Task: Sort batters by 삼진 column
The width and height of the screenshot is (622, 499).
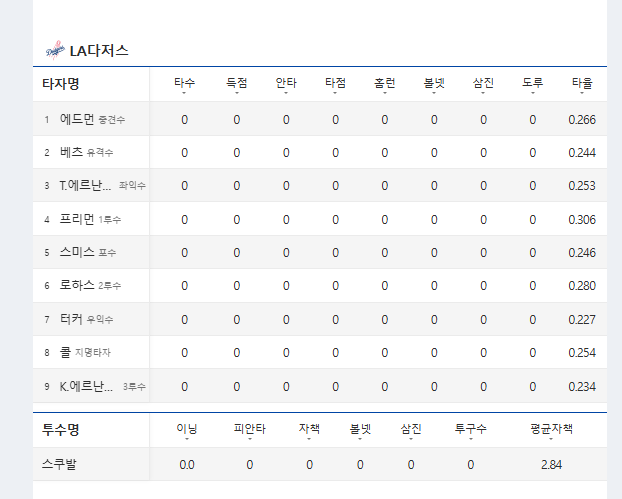Action: 483,84
